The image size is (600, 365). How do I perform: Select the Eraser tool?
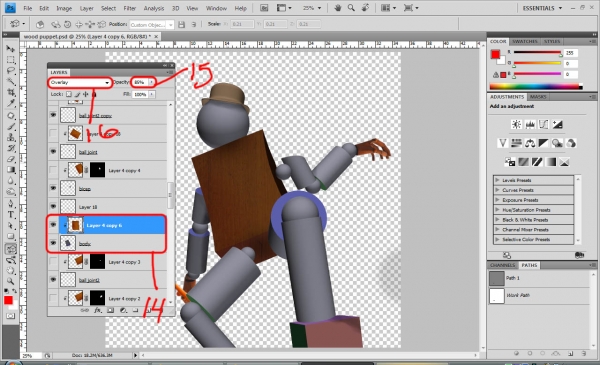(11, 159)
